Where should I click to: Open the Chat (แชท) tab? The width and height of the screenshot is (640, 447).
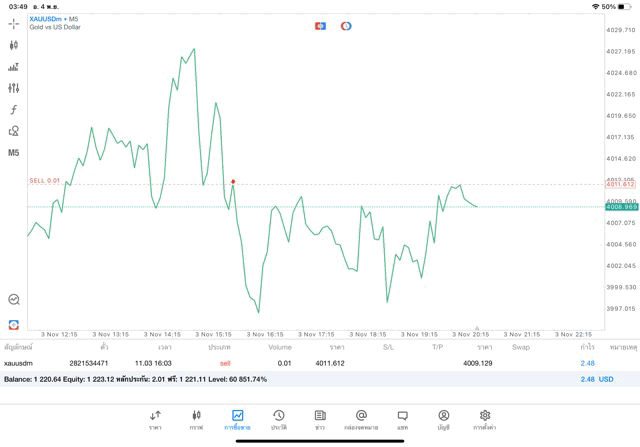pyautogui.click(x=402, y=419)
